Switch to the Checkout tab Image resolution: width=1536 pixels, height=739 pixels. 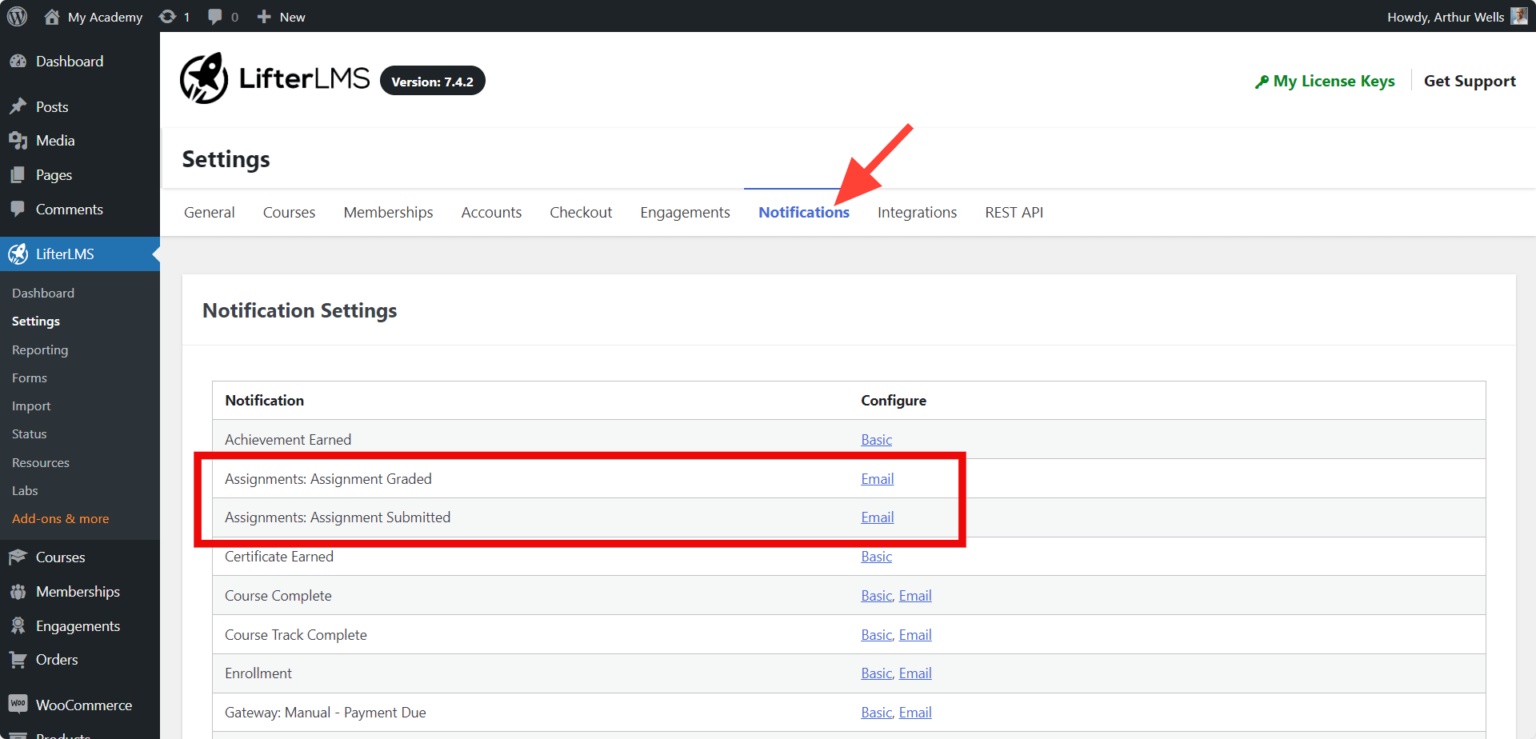pyautogui.click(x=581, y=212)
